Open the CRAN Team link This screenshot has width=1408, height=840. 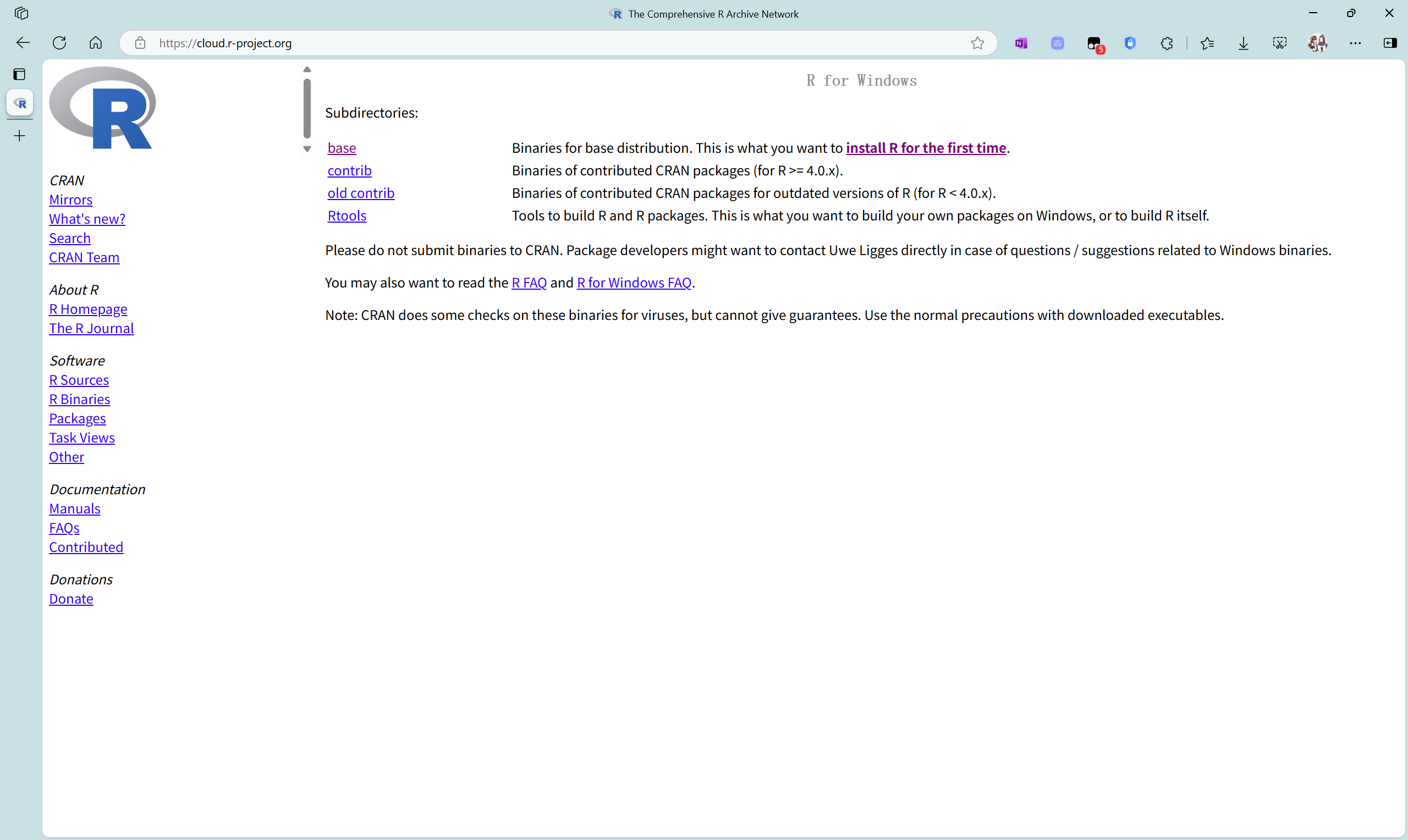pos(84,257)
